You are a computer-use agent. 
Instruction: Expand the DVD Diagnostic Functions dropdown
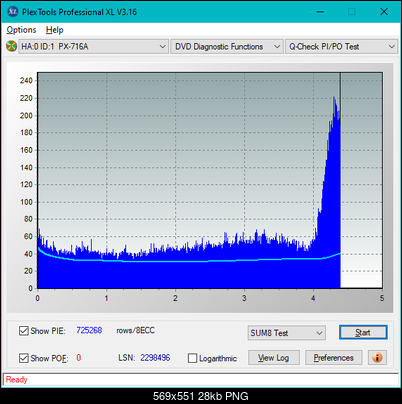(x=227, y=47)
